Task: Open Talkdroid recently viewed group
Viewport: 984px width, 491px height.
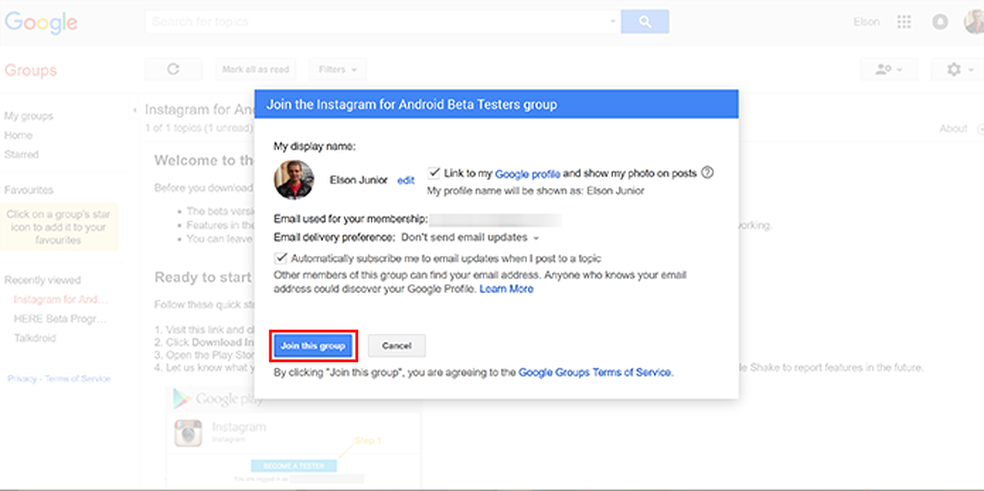Action: 35,338
